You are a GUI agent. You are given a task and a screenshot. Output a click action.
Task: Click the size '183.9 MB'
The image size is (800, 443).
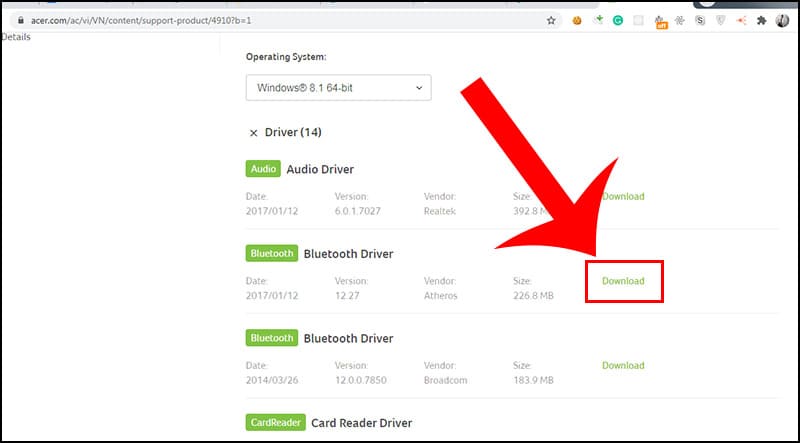(533, 381)
